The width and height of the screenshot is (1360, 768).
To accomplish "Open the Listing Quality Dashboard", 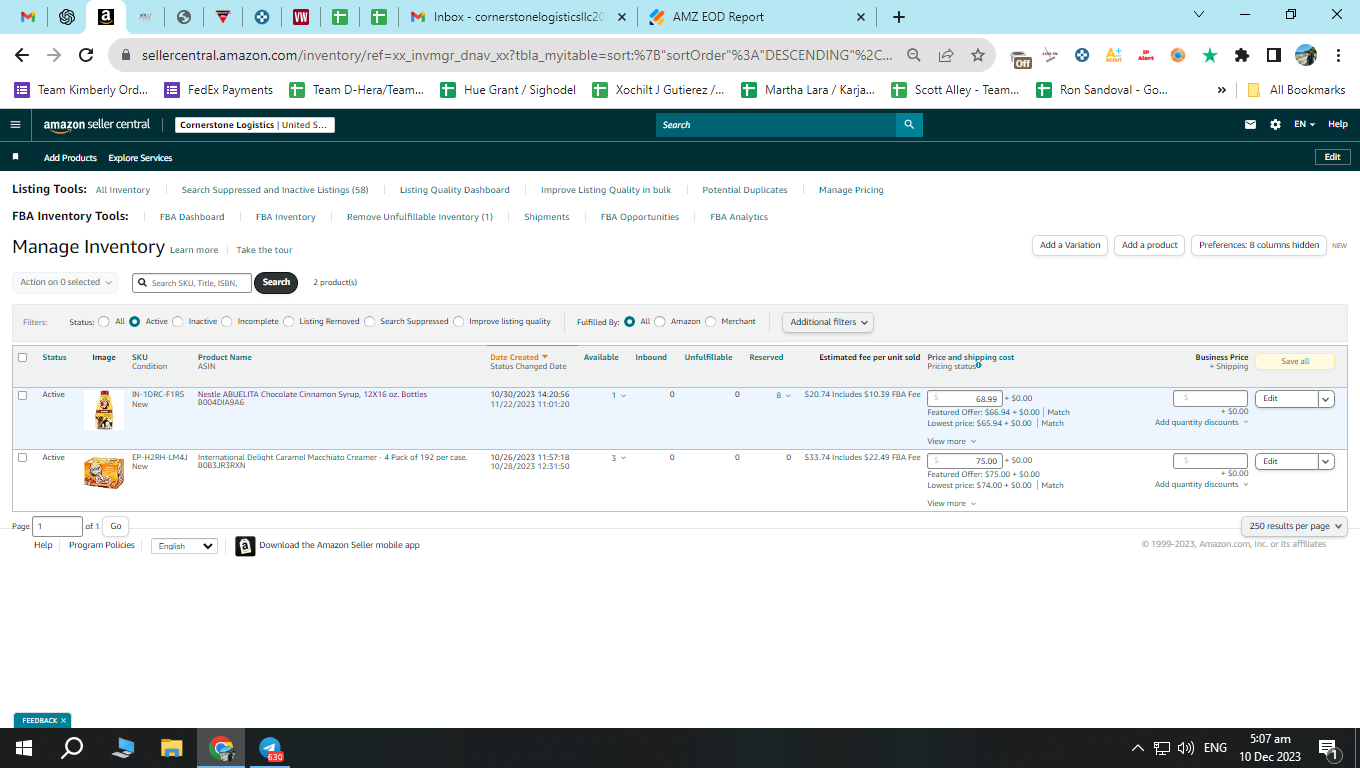I will 455,190.
